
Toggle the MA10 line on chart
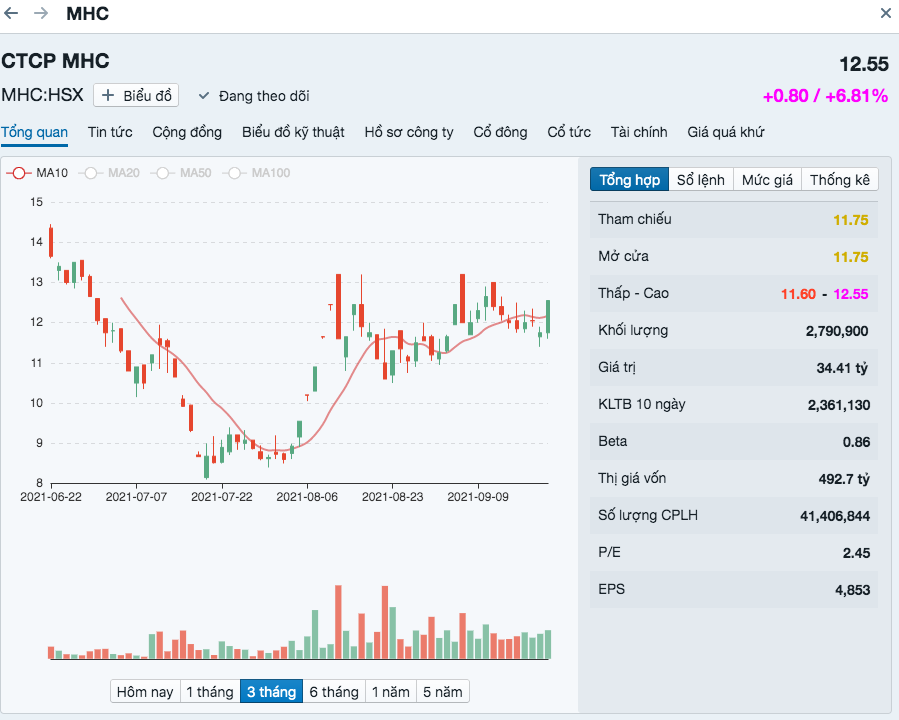tap(38, 173)
